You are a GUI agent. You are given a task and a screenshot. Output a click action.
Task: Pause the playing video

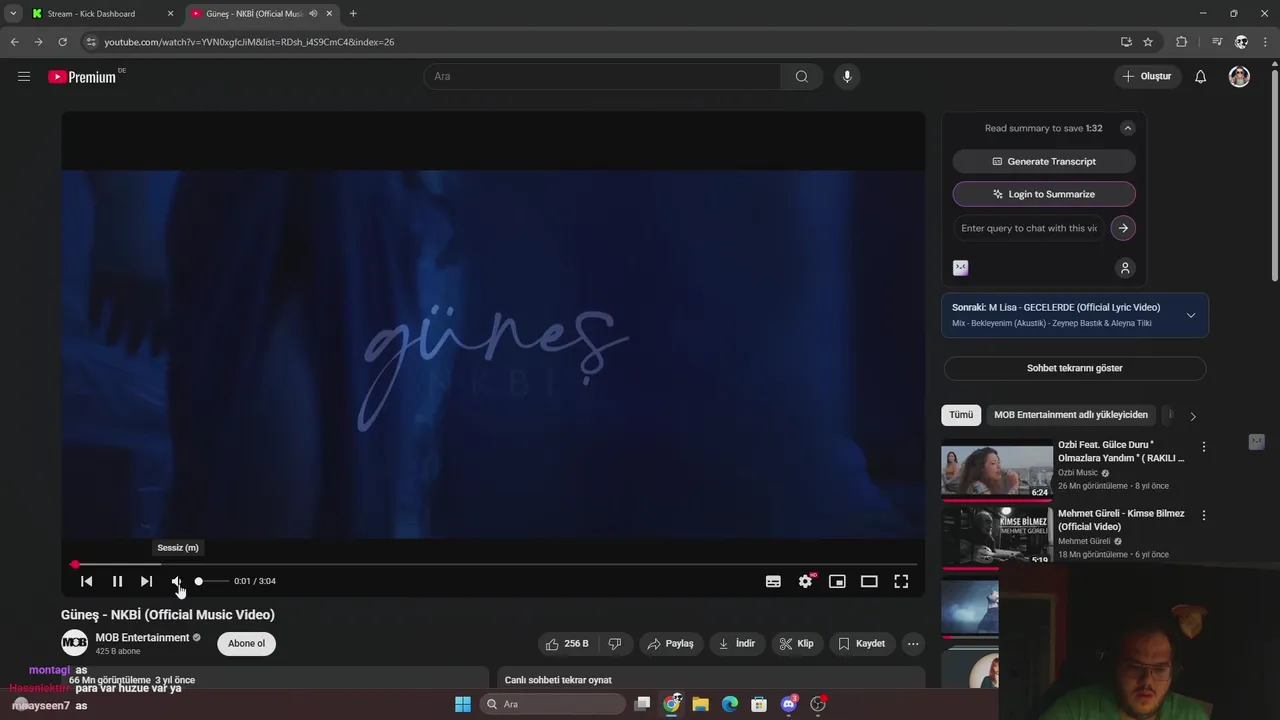pos(117,581)
